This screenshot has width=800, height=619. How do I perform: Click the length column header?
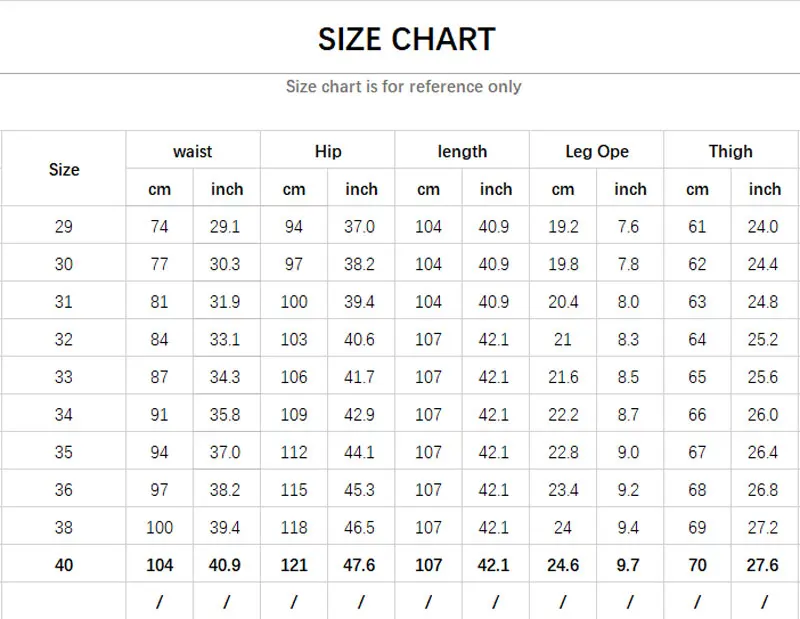[x=462, y=152]
